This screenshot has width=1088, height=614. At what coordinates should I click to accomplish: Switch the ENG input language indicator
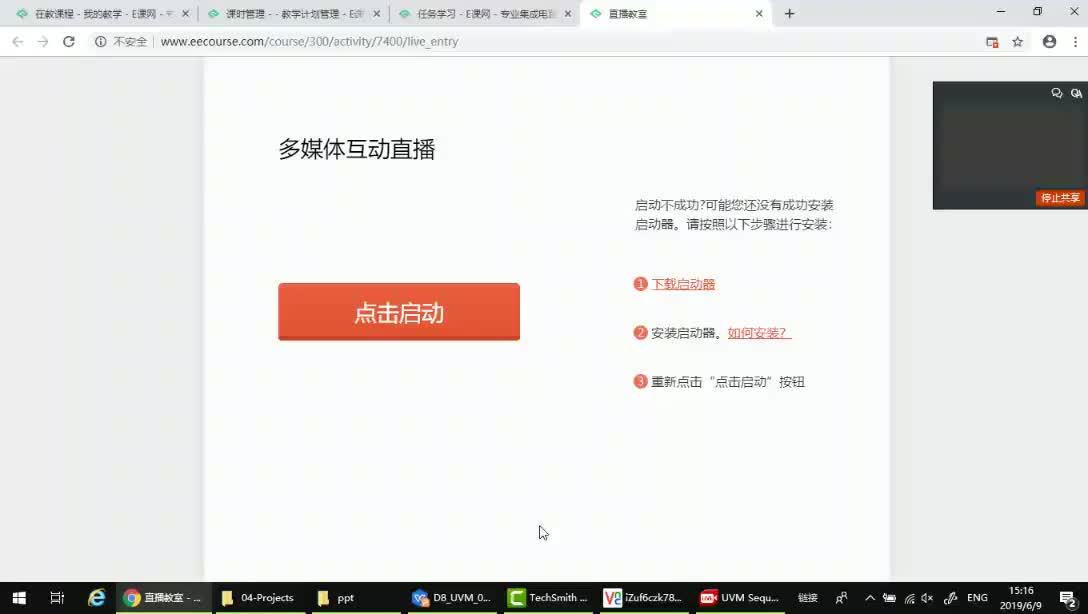pyautogui.click(x=977, y=597)
